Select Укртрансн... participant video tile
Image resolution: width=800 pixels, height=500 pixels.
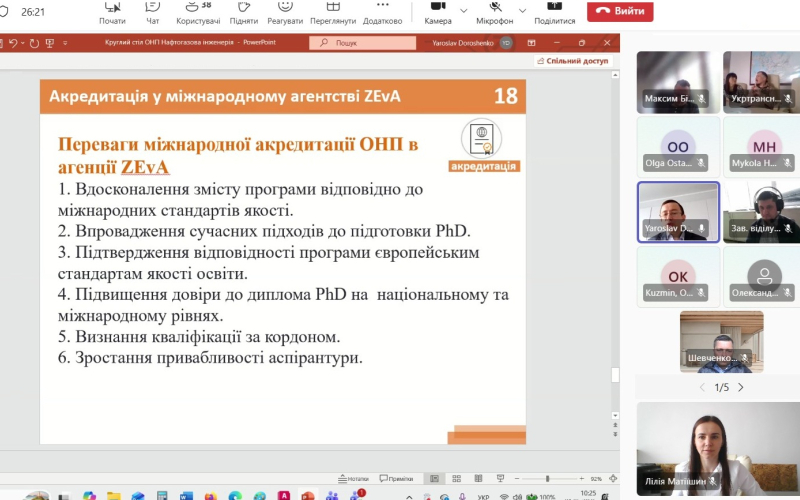(761, 82)
